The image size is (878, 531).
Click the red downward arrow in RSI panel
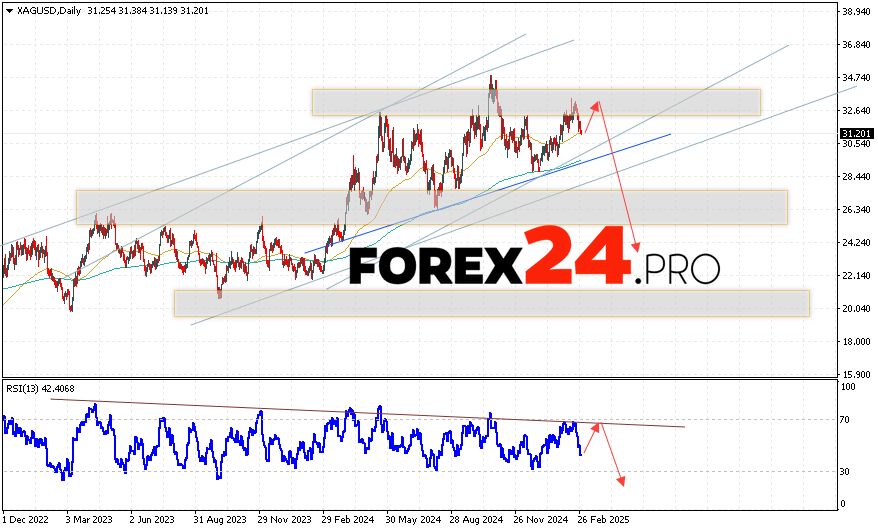pyautogui.click(x=612, y=456)
